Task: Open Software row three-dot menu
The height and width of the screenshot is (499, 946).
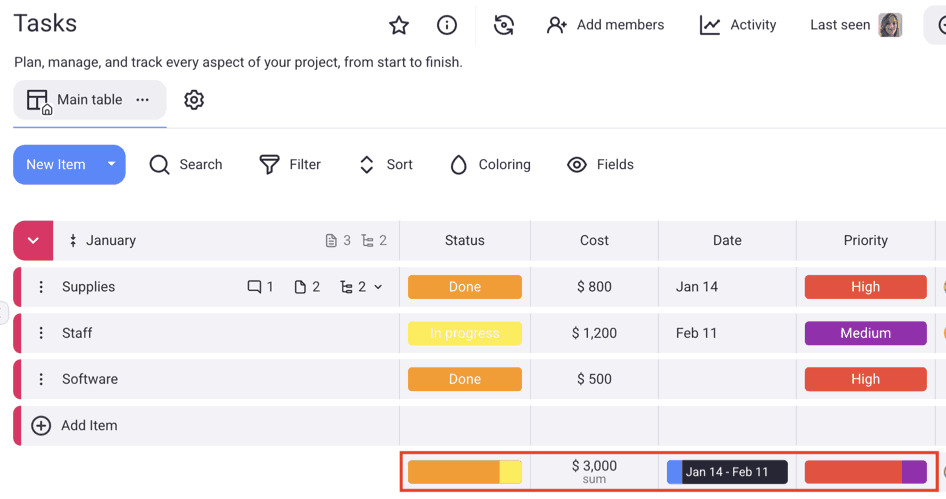Action: pyautogui.click(x=41, y=379)
